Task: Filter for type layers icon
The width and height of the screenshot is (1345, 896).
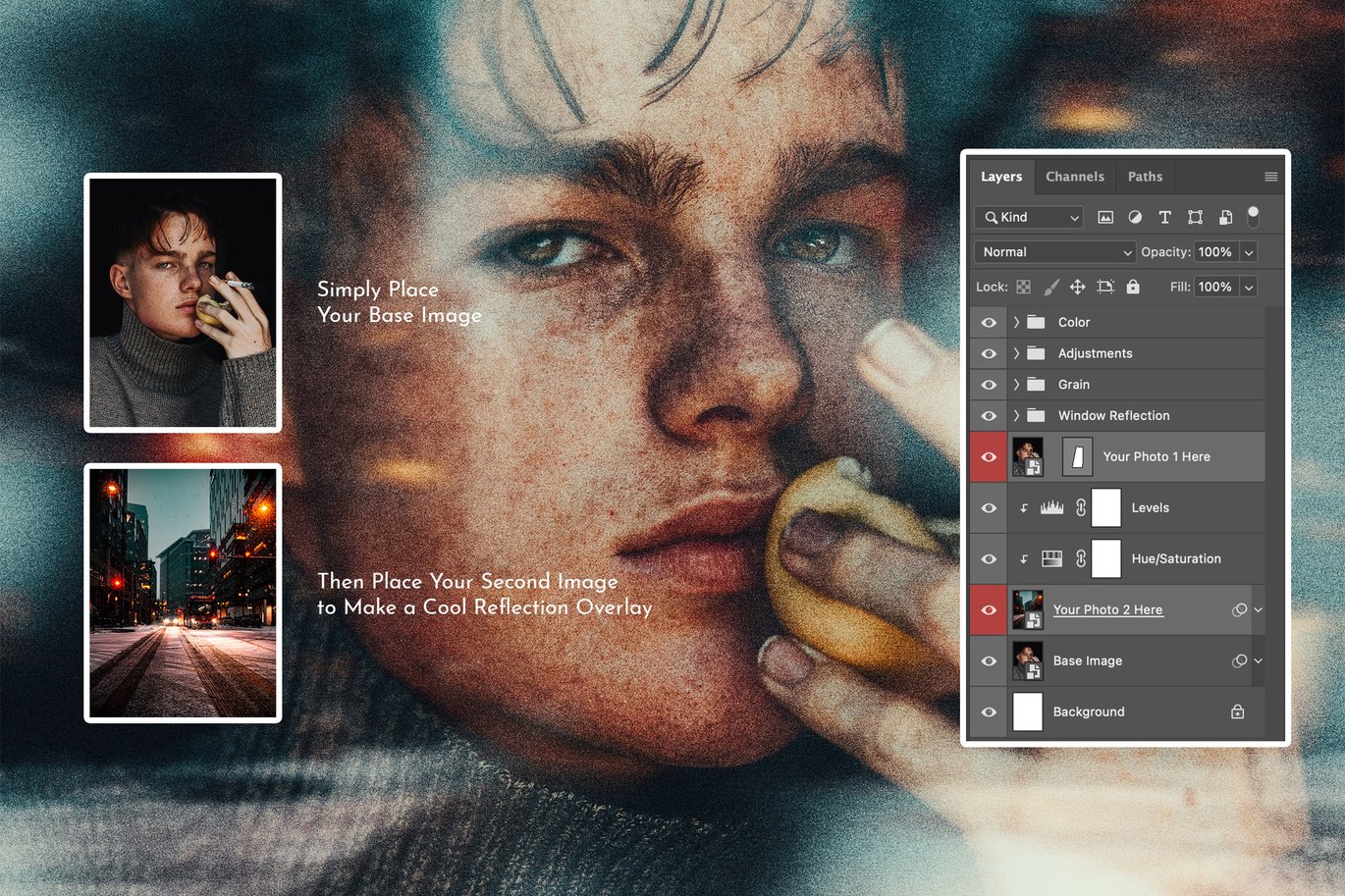Action: point(1164,217)
